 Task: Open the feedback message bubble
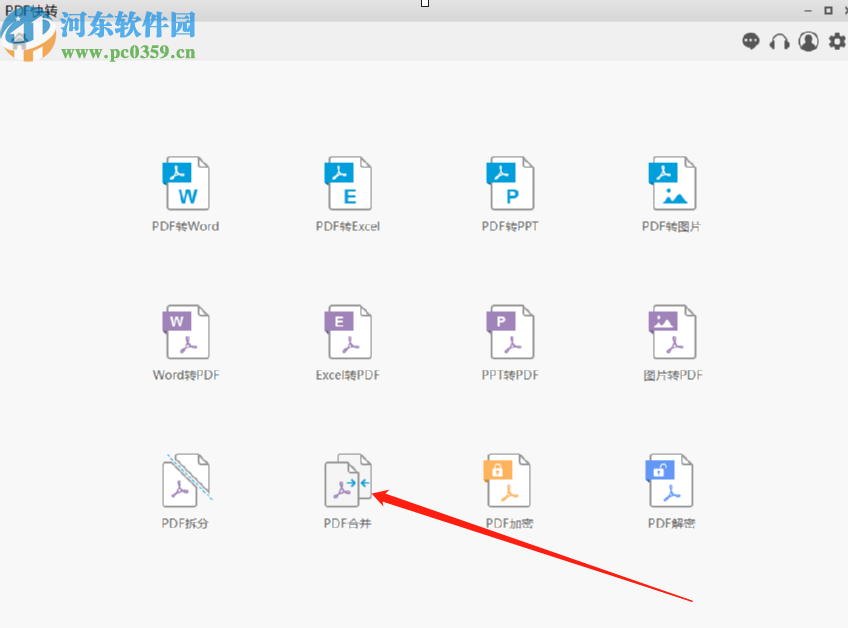tap(750, 42)
